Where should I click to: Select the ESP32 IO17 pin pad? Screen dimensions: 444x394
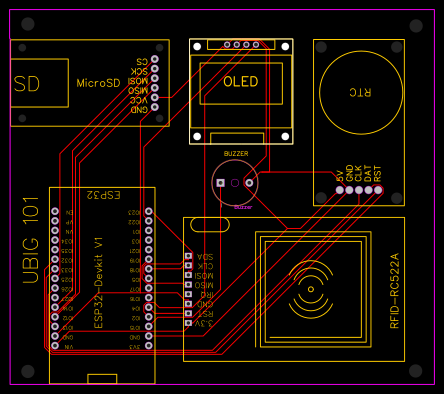(x=149, y=288)
